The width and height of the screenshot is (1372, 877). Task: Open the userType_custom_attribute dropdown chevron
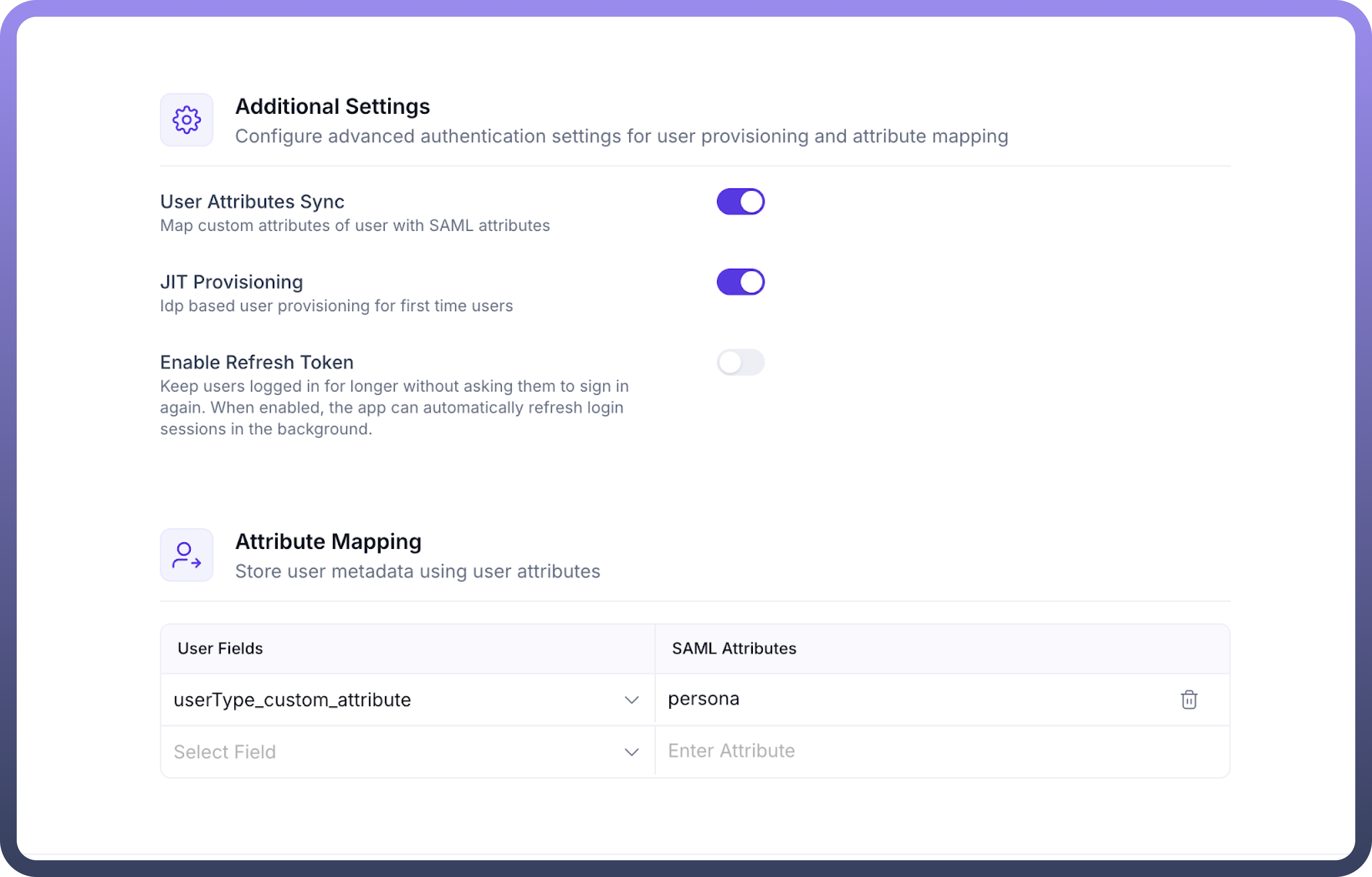pos(631,700)
